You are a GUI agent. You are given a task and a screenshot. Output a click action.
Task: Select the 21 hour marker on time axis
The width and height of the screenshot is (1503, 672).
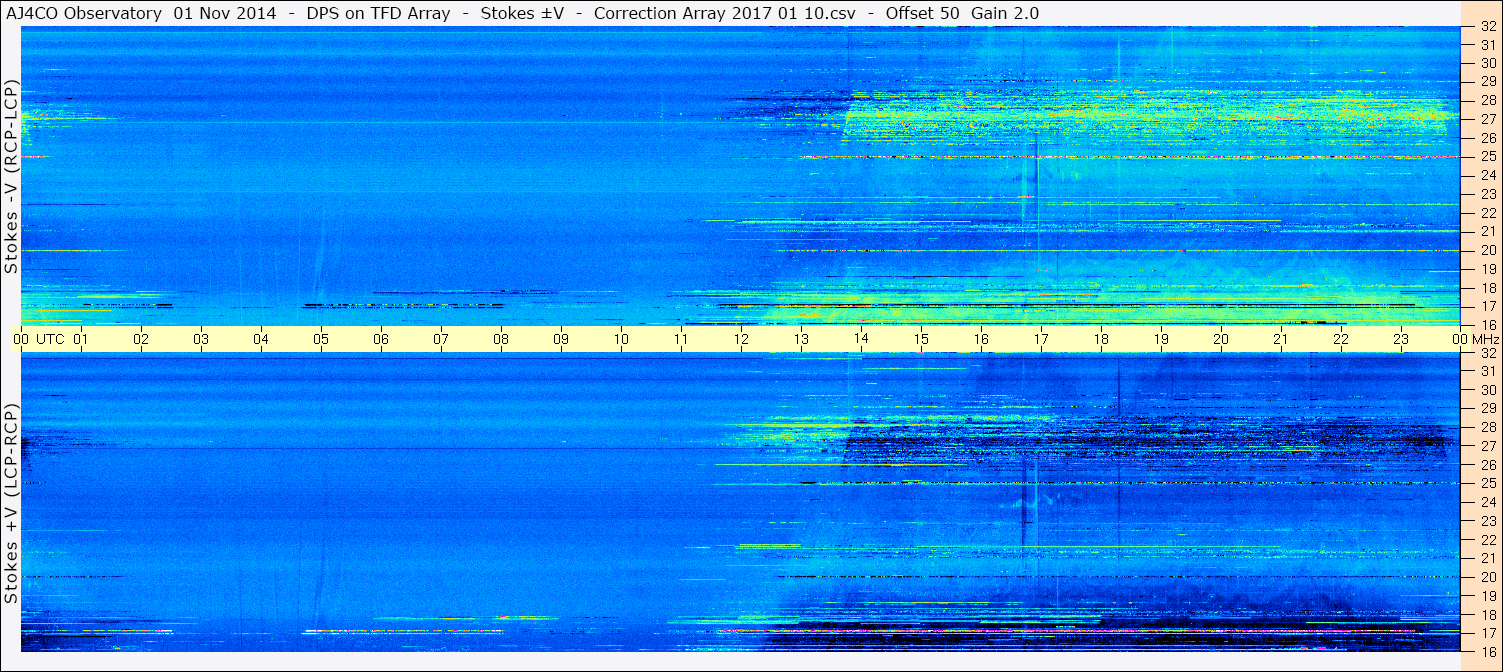coord(1281,339)
